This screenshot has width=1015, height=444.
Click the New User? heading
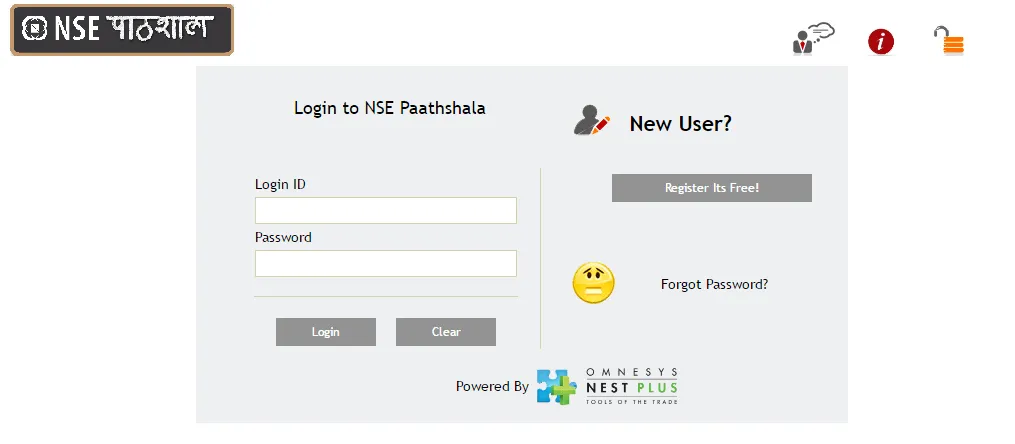680,124
